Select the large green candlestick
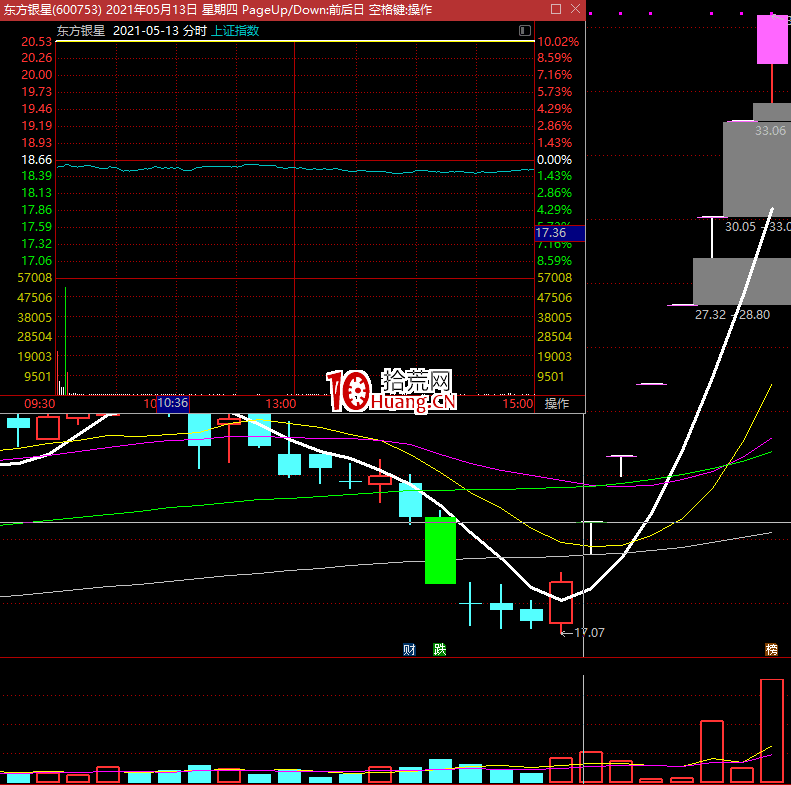Image resolution: width=791 pixels, height=785 pixels. [x=440, y=550]
